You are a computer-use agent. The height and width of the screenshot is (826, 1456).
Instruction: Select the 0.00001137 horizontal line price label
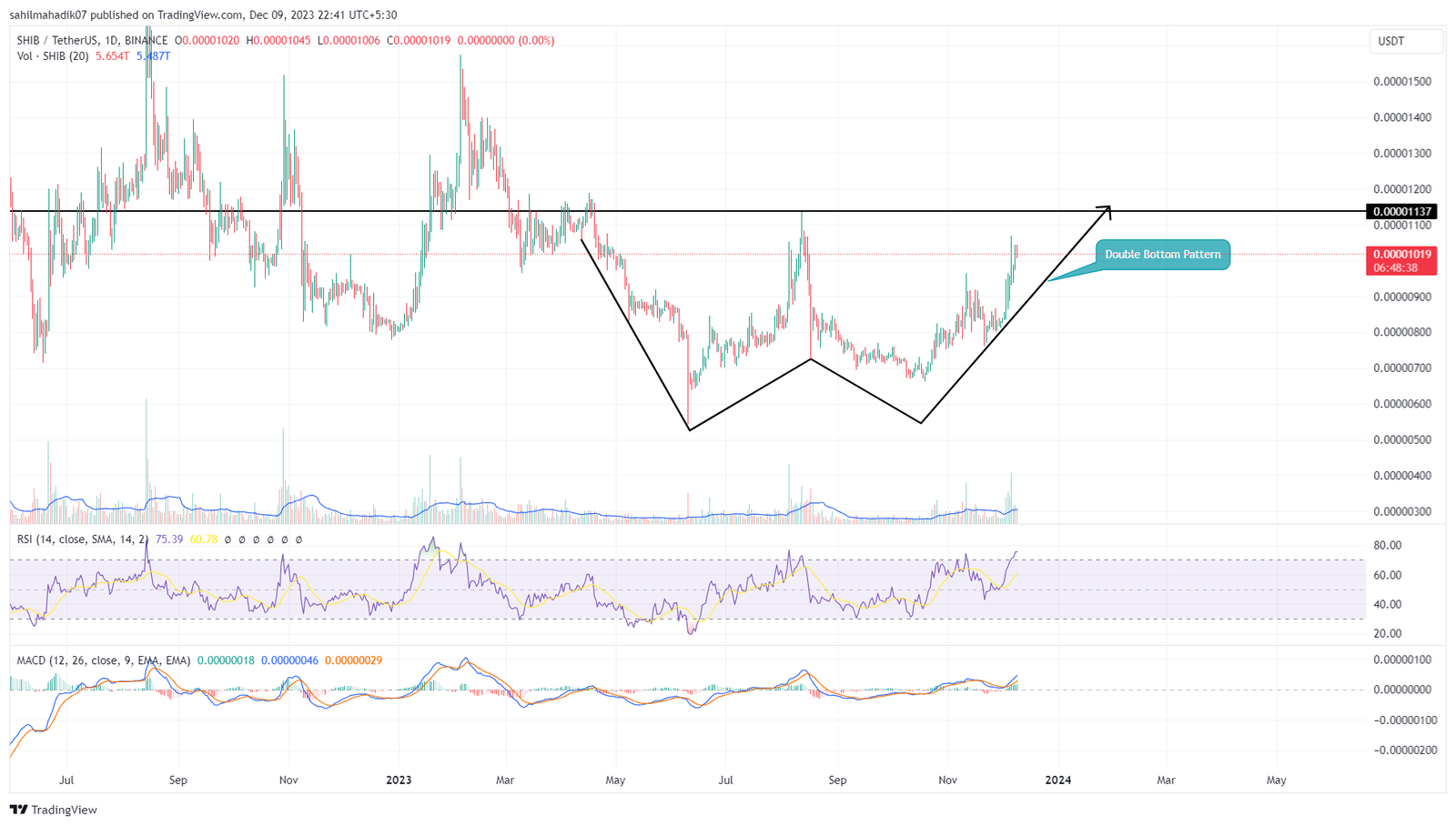click(1401, 211)
